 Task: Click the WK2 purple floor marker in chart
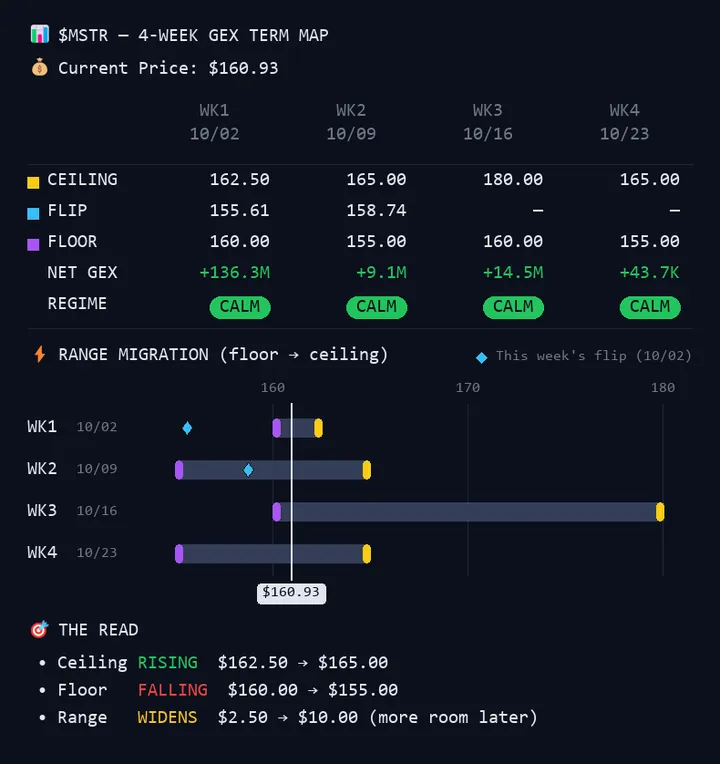click(179, 470)
